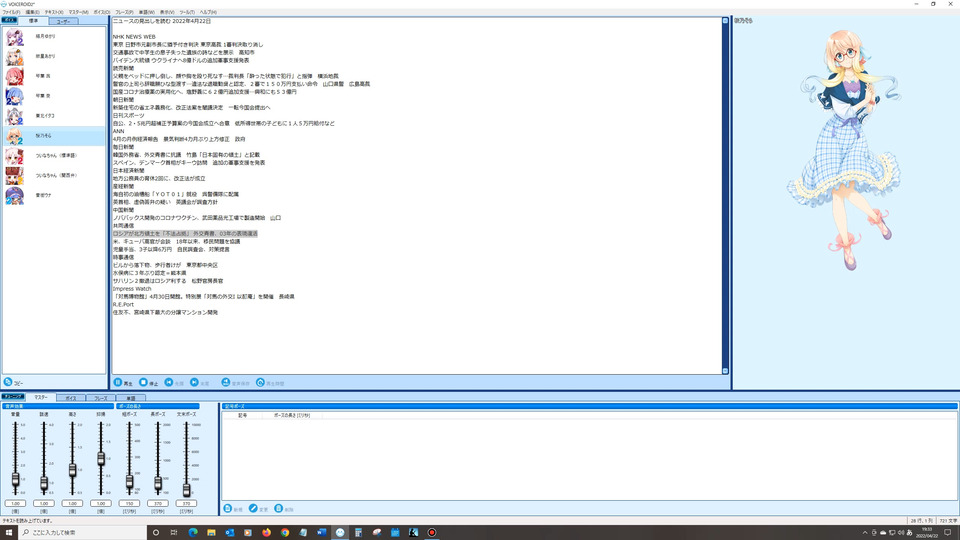The image size is (960, 540).
Task: Click the 話速 speed slider handle
Action: pos(44,484)
